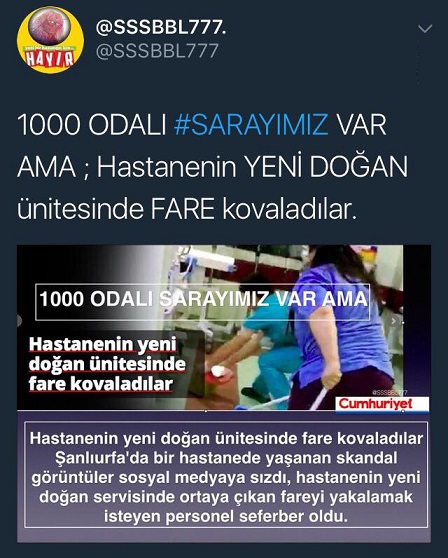The image size is (448, 558).
Task: Expand the tweet options chevron
Action: 425,29
